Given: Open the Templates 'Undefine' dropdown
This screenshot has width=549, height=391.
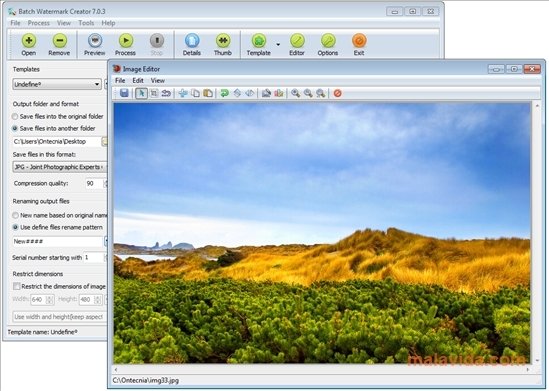Looking at the screenshot, I should tap(57, 84).
